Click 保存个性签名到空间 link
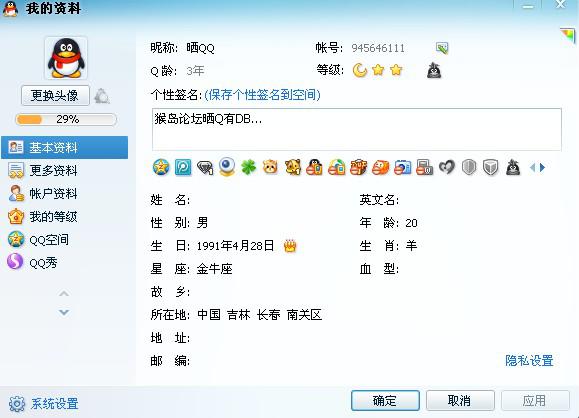579x418 pixels. [262, 95]
